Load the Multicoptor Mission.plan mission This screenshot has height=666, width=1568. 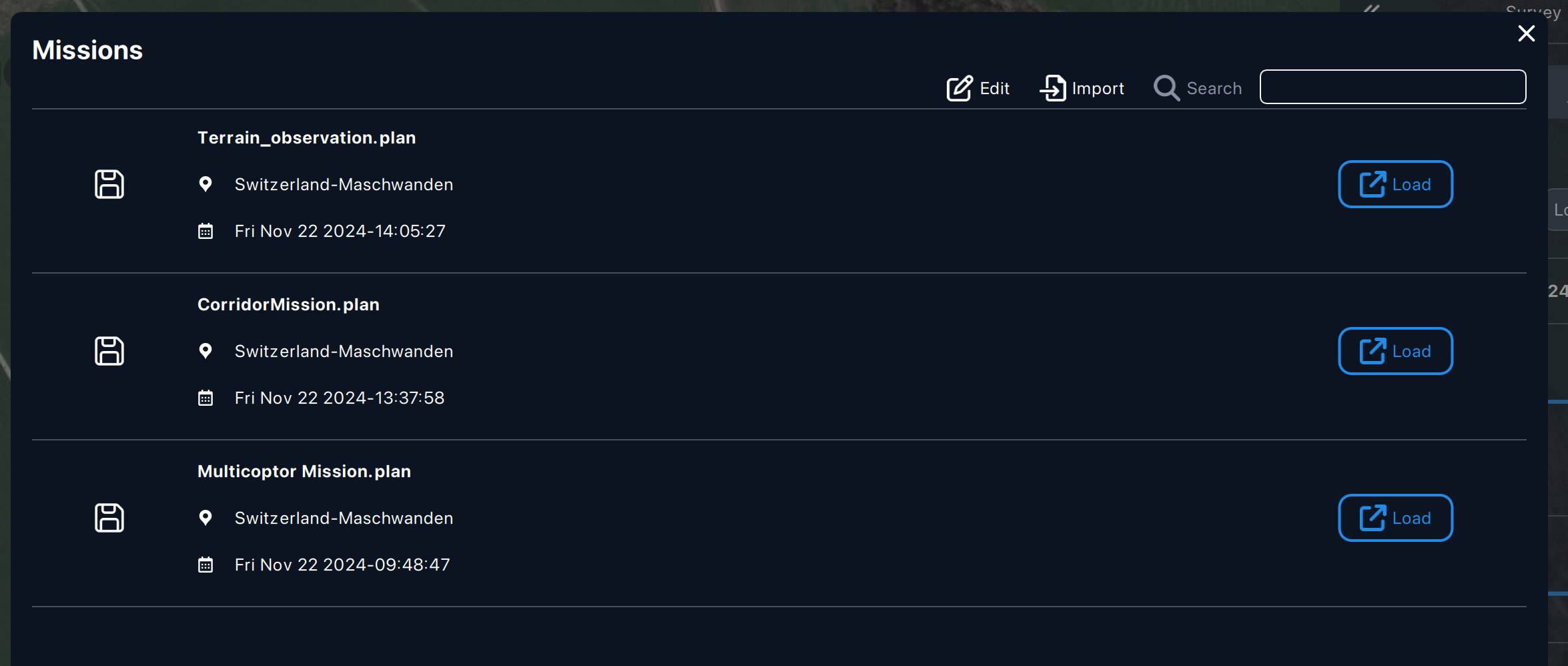[1395, 518]
